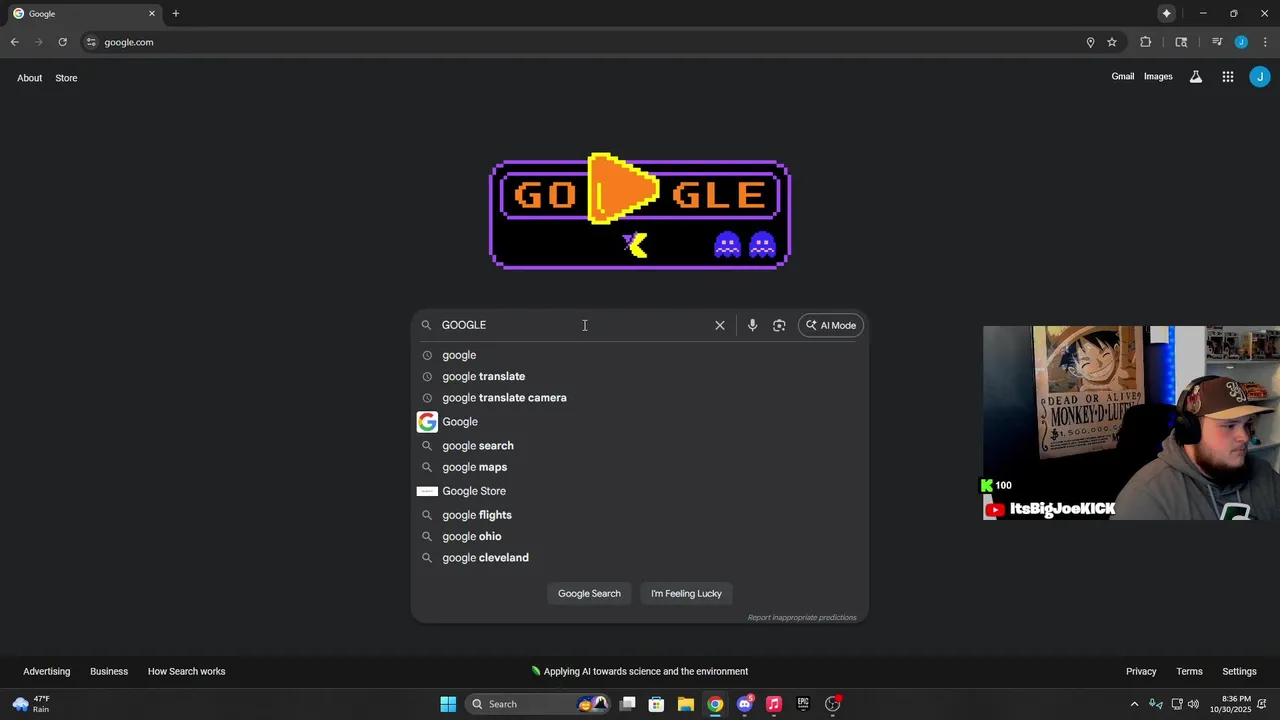
Task: Open the Google Lens screen search toolbar icon
Action: point(1181,42)
